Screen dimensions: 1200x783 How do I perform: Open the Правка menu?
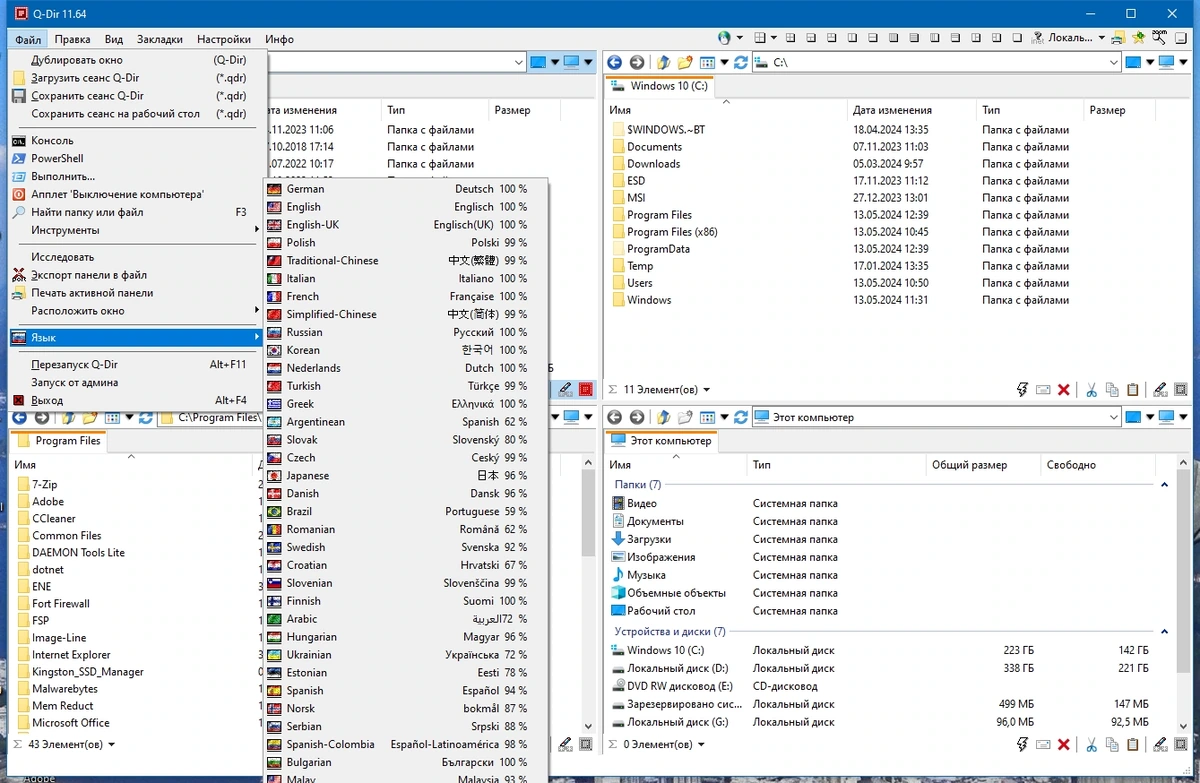[x=72, y=39]
